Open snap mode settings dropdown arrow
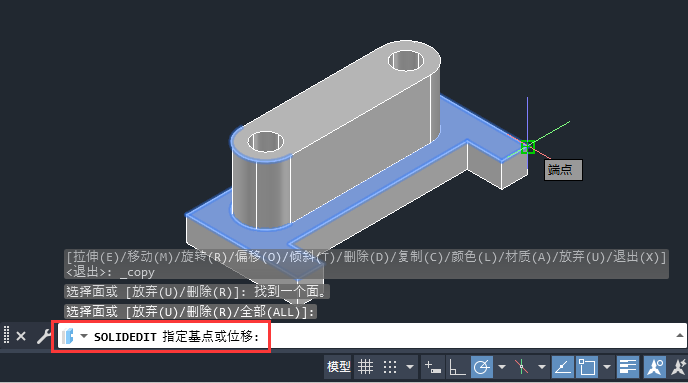Screen dimensions: 688x383 [x=410, y=367]
